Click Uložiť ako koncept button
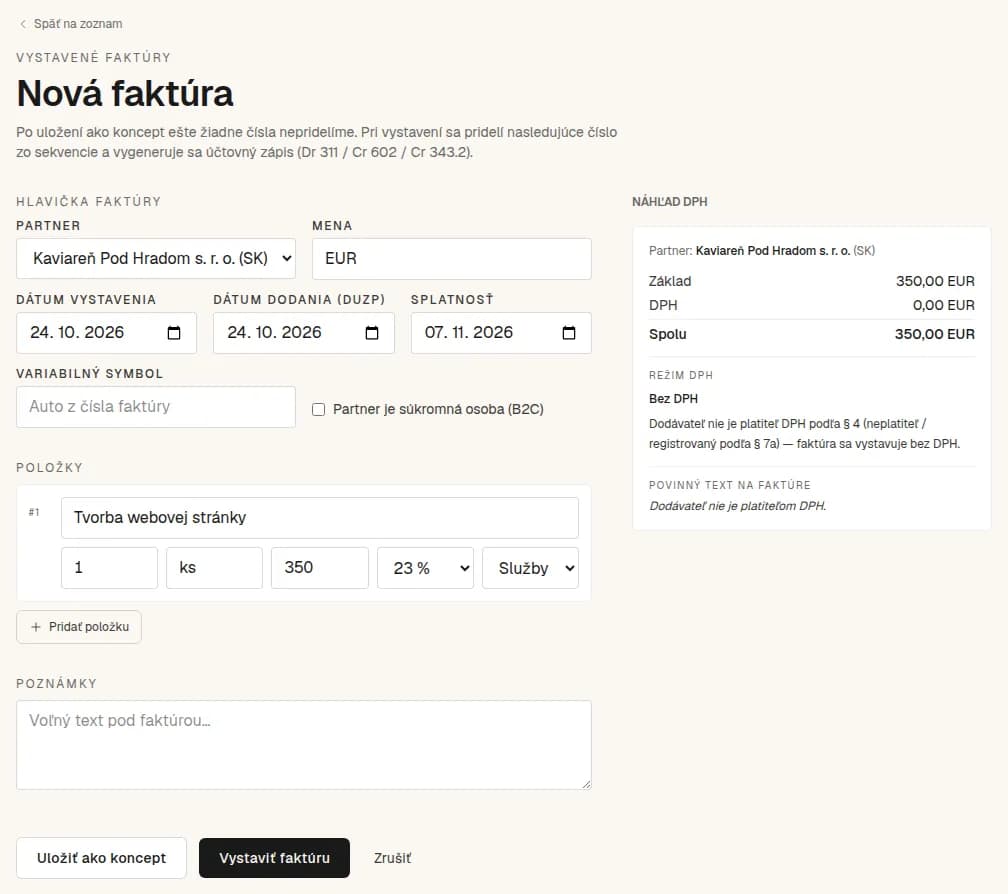This screenshot has height=894, width=1008. tap(101, 858)
